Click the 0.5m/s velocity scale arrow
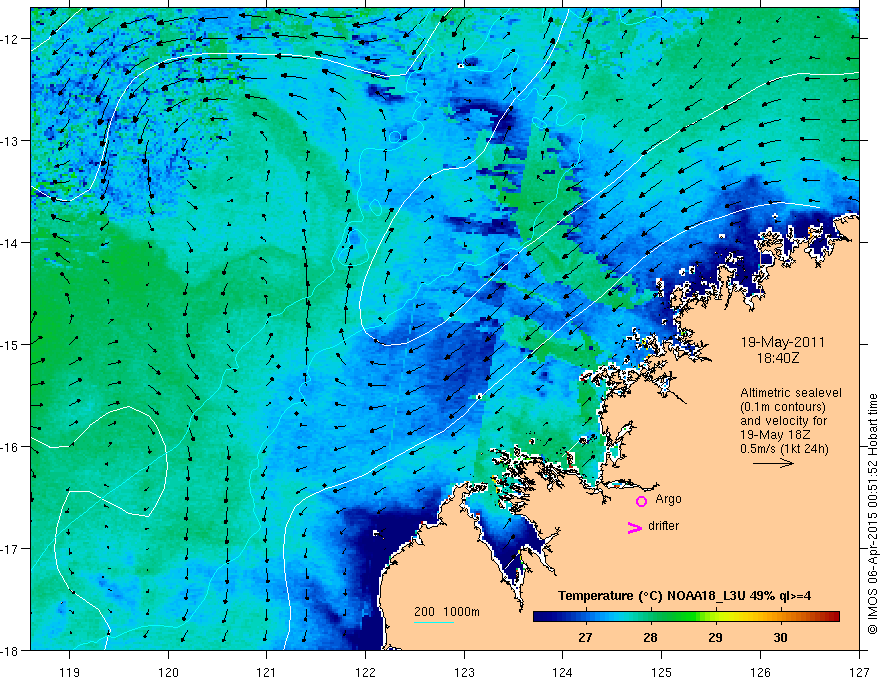This screenshot has height=680, width=880. 773,463
